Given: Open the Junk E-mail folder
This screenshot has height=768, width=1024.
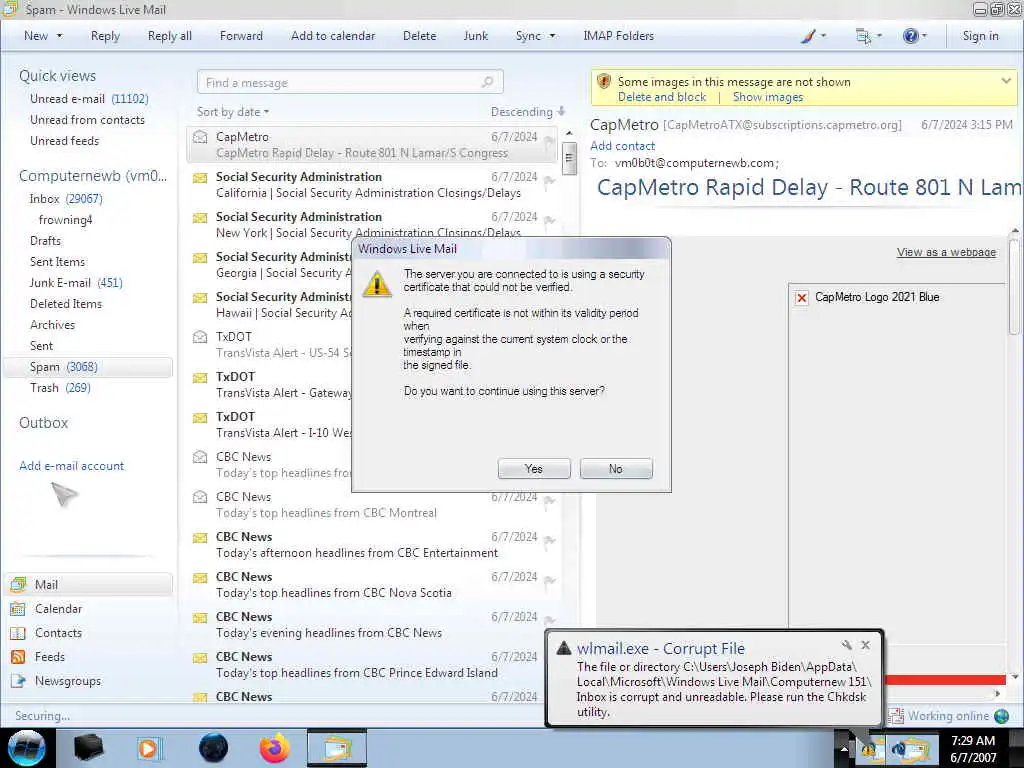Looking at the screenshot, I should pos(76,283).
